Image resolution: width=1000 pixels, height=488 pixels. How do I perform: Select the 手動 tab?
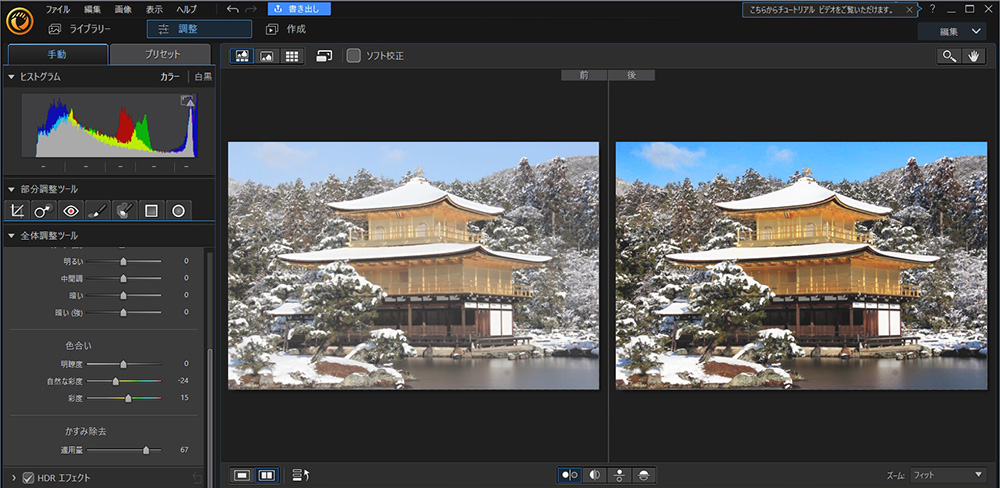point(57,55)
